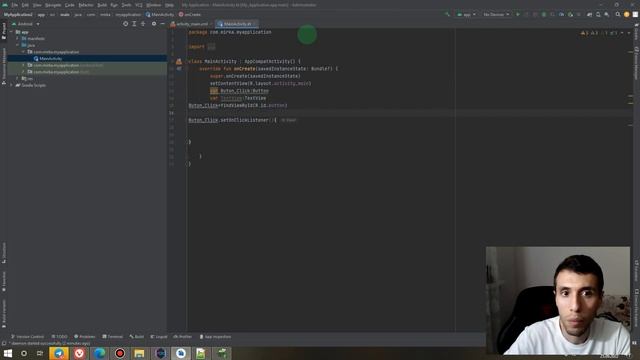Expand the Gradle Scripts node

pos(11,85)
